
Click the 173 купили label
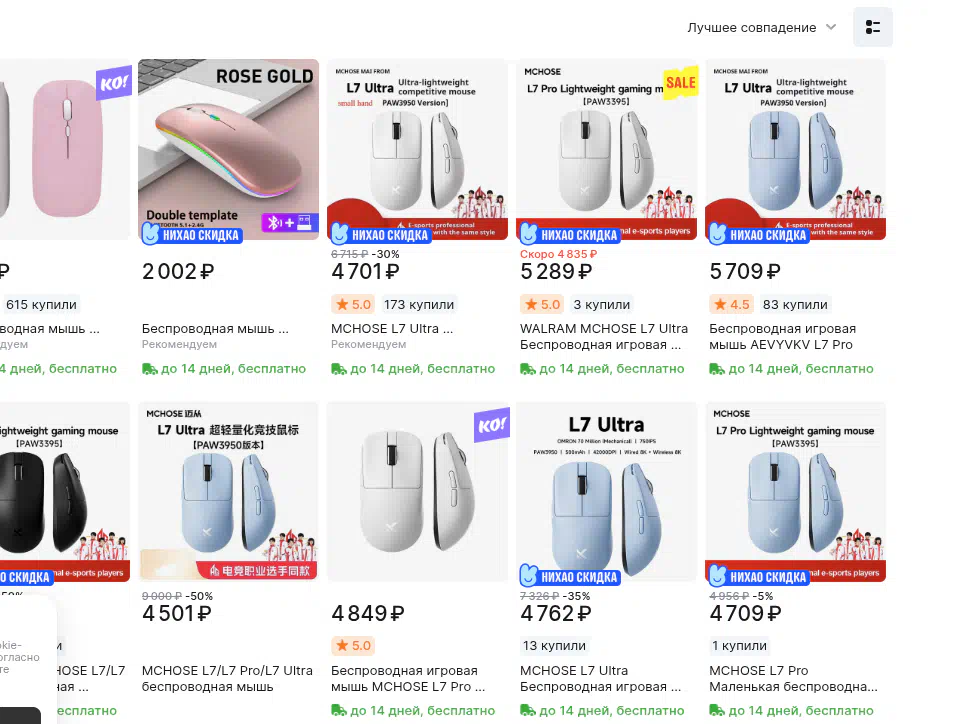pyautogui.click(x=419, y=305)
